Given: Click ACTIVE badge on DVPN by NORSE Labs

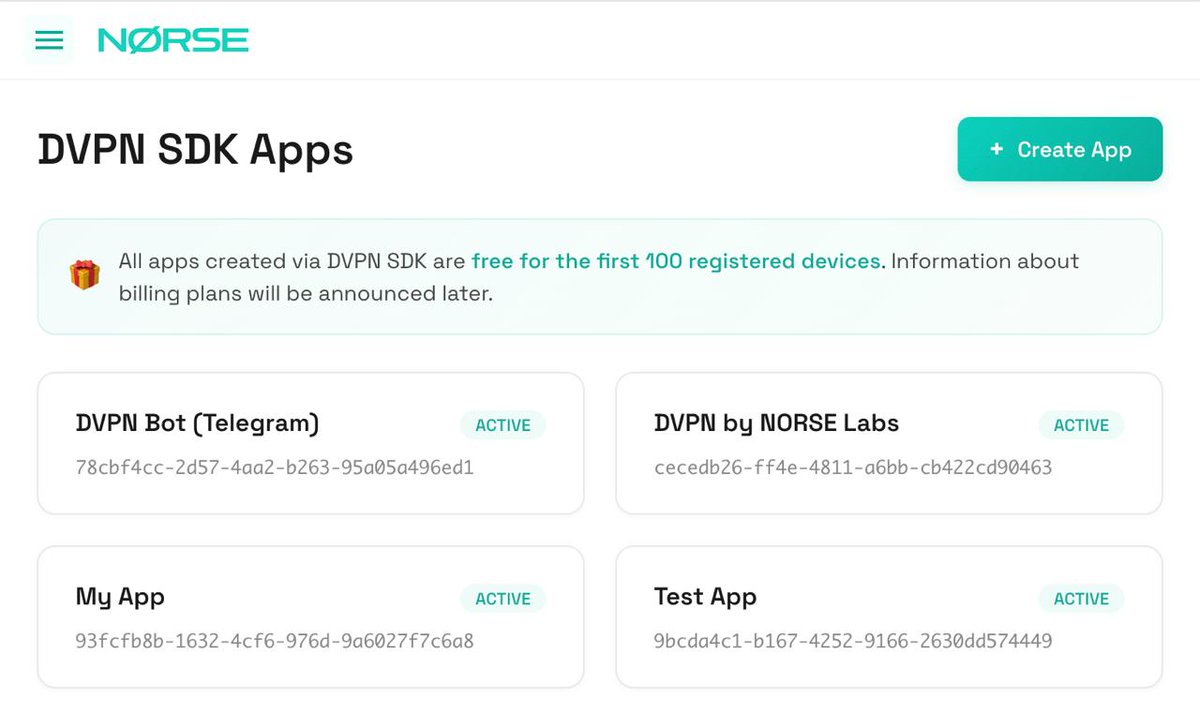Looking at the screenshot, I should (1081, 425).
